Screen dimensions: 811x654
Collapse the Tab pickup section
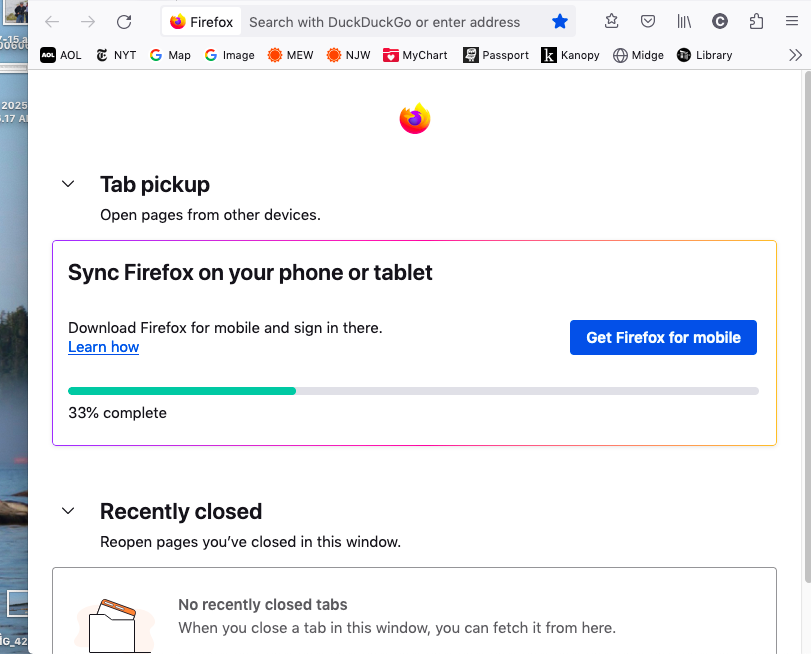click(68, 184)
